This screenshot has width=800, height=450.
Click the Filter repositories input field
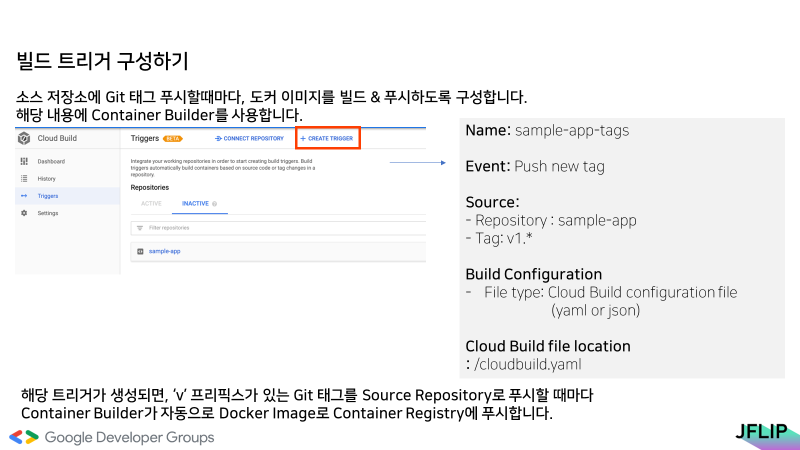point(278,228)
